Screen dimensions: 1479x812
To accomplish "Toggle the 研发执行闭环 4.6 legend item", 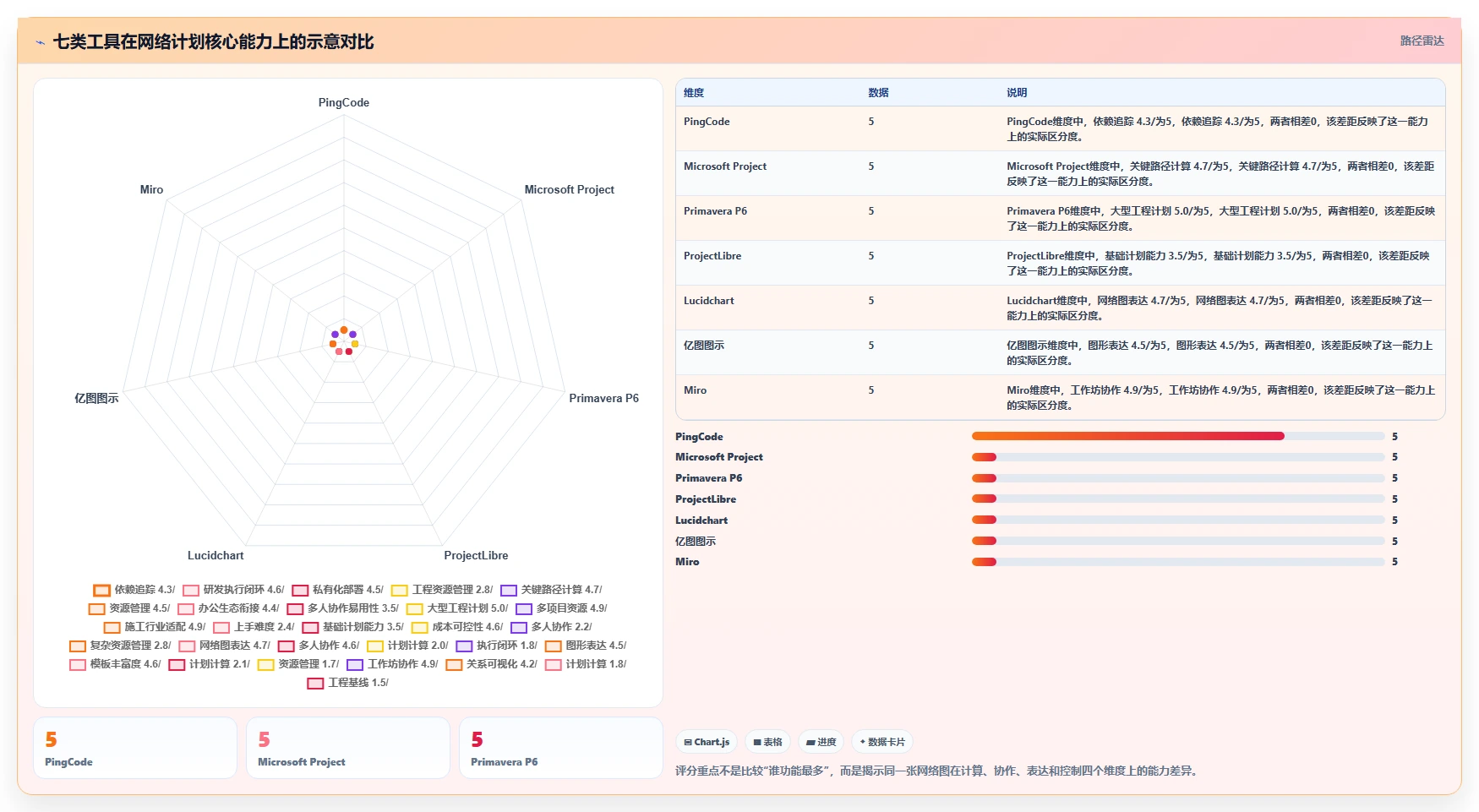I will [x=233, y=590].
